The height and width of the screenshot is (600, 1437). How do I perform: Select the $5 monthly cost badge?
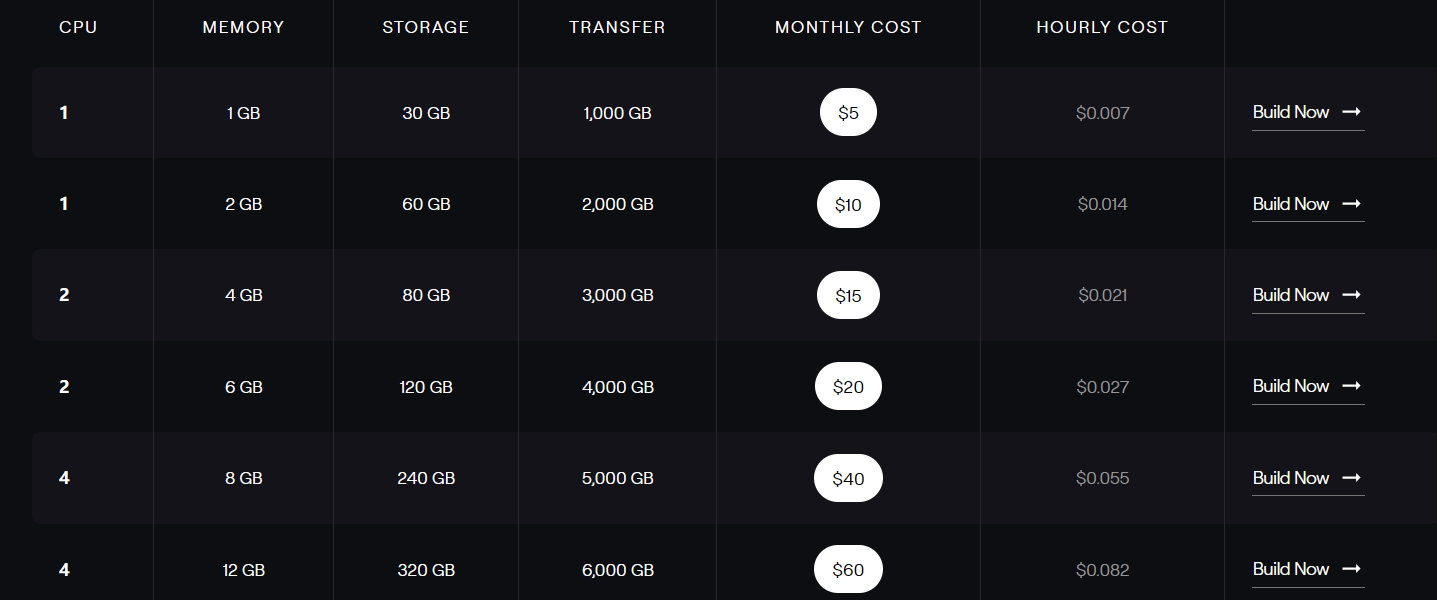click(x=848, y=113)
